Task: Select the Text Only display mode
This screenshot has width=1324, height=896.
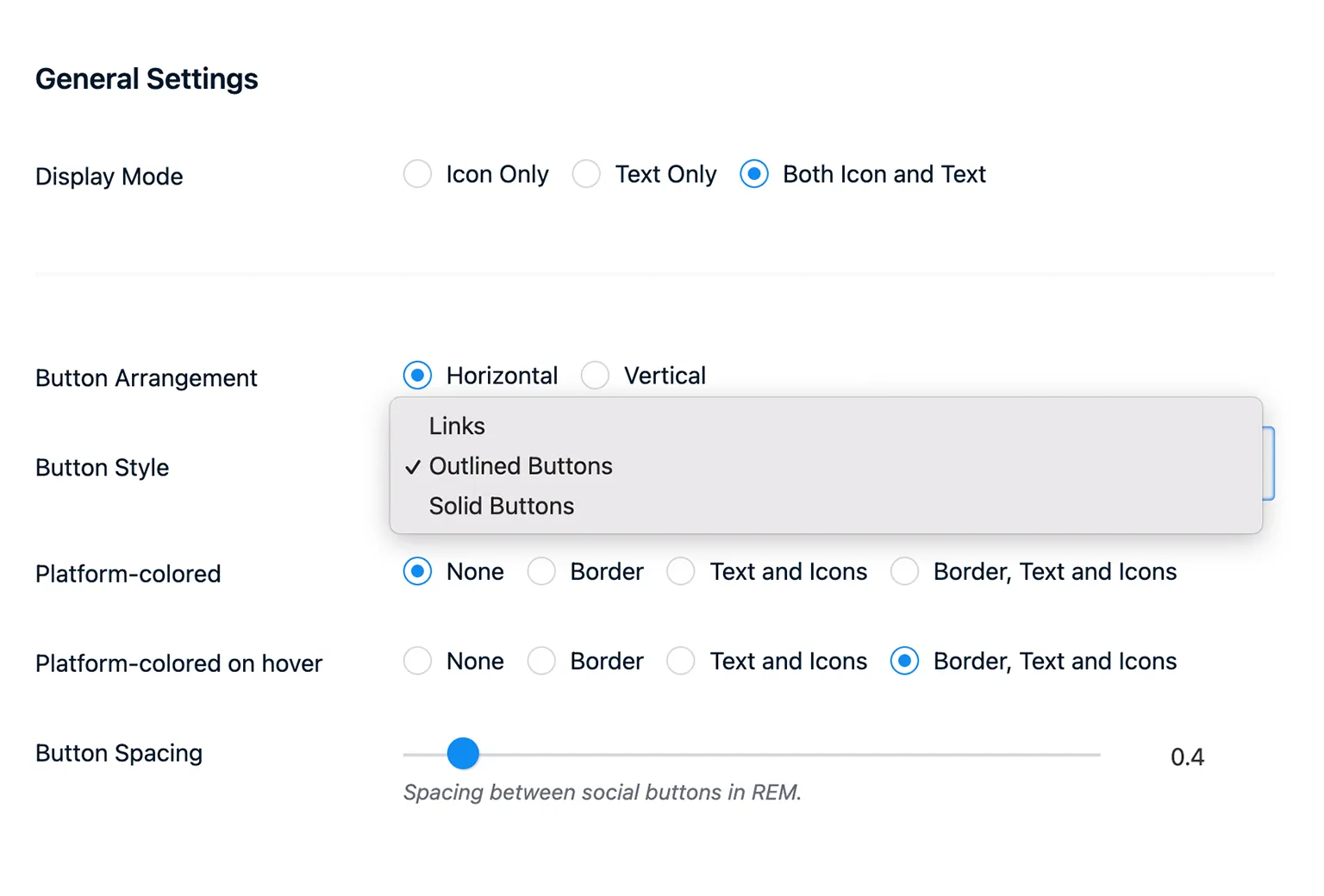Action: [587, 174]
